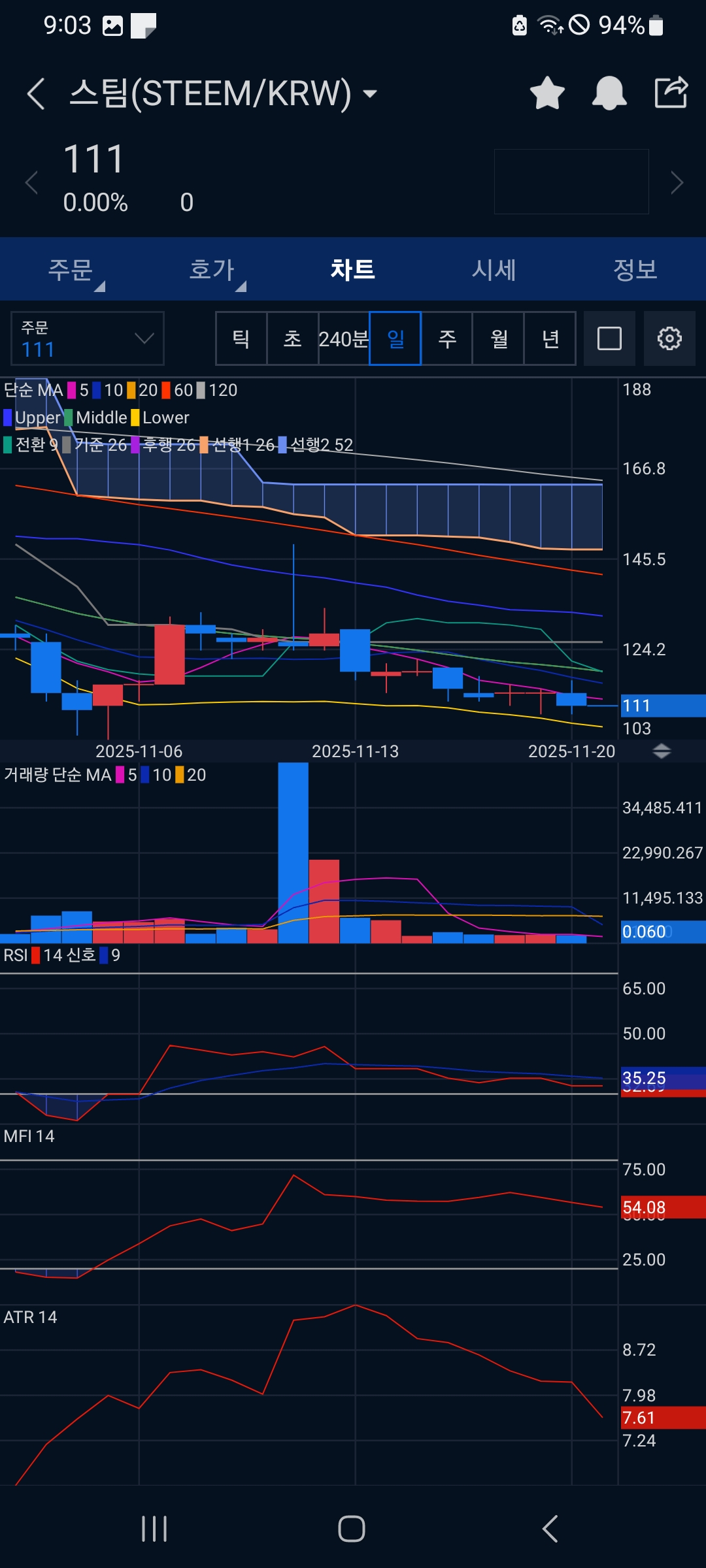
Task: Tap the 2025-11-20 date label
Action: (571, 751)
